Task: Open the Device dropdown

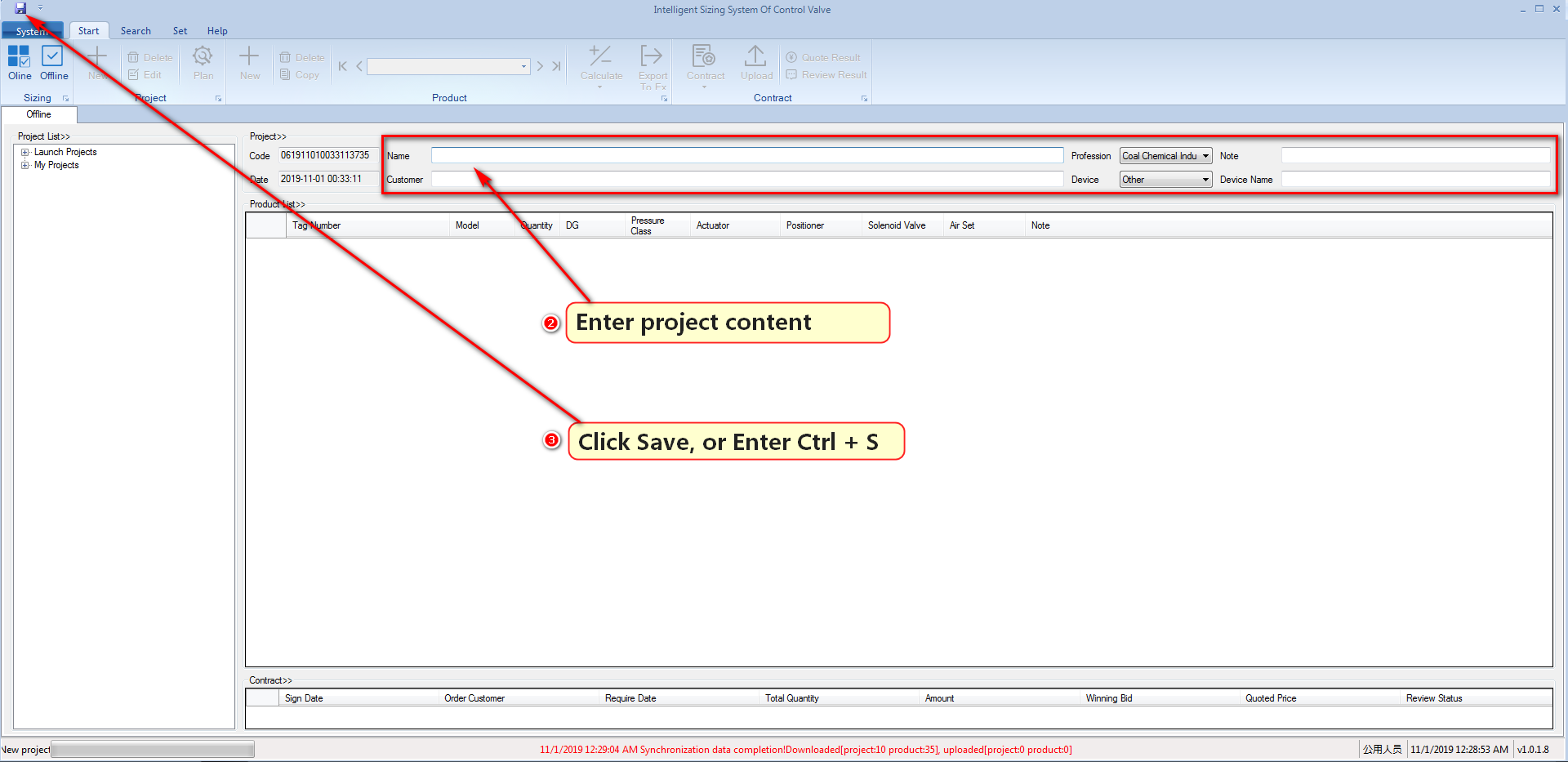Action: [1205, 180]
